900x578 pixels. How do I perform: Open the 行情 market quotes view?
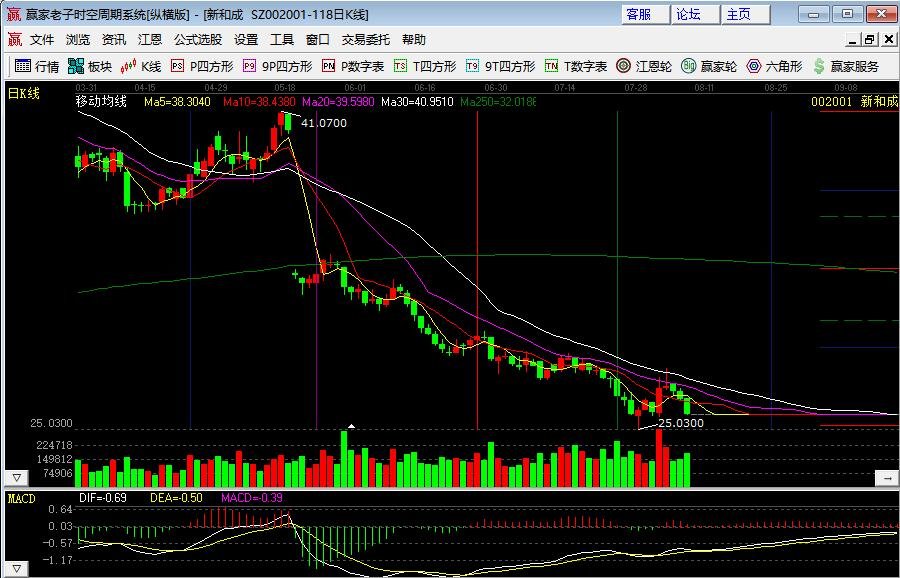click(x=37, y=67)
